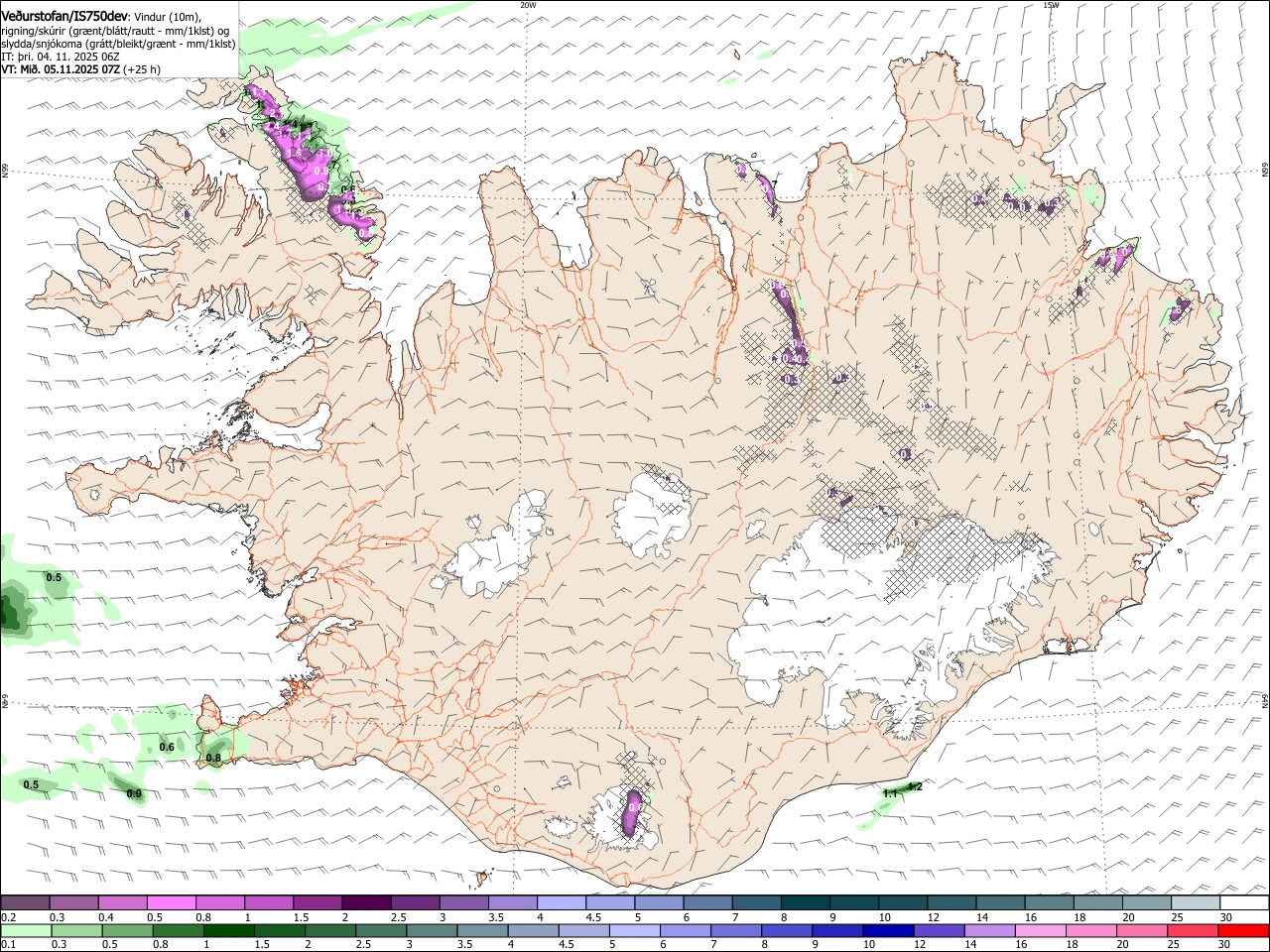Select the IT: þri. 04. 11. 2025 06Z line
Viewport: 1270px width, 952px height.
click(60, 57)
